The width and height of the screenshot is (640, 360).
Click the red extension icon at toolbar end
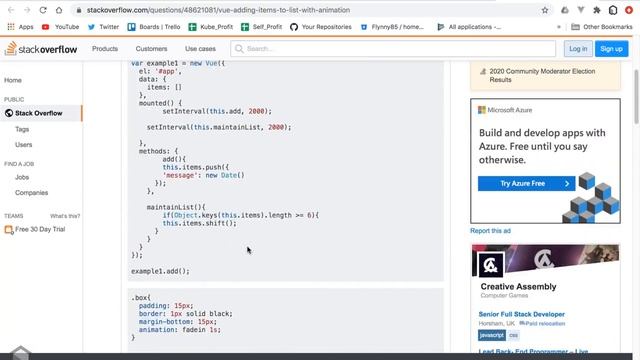click(629, 10)
